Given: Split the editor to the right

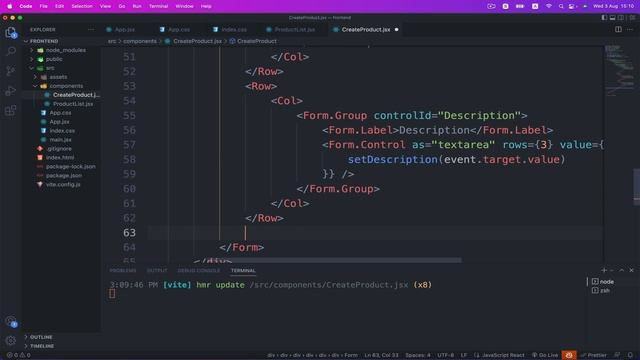Looking at the screenshot, I should (618, 29).
